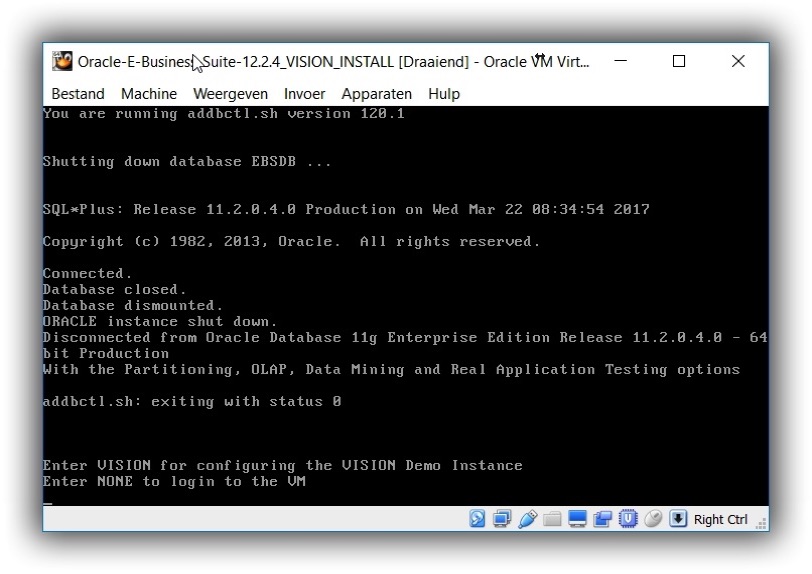Click the display monitor status icon
The image size is (812, 574).
pyautogui.click(x=577, y=519)
